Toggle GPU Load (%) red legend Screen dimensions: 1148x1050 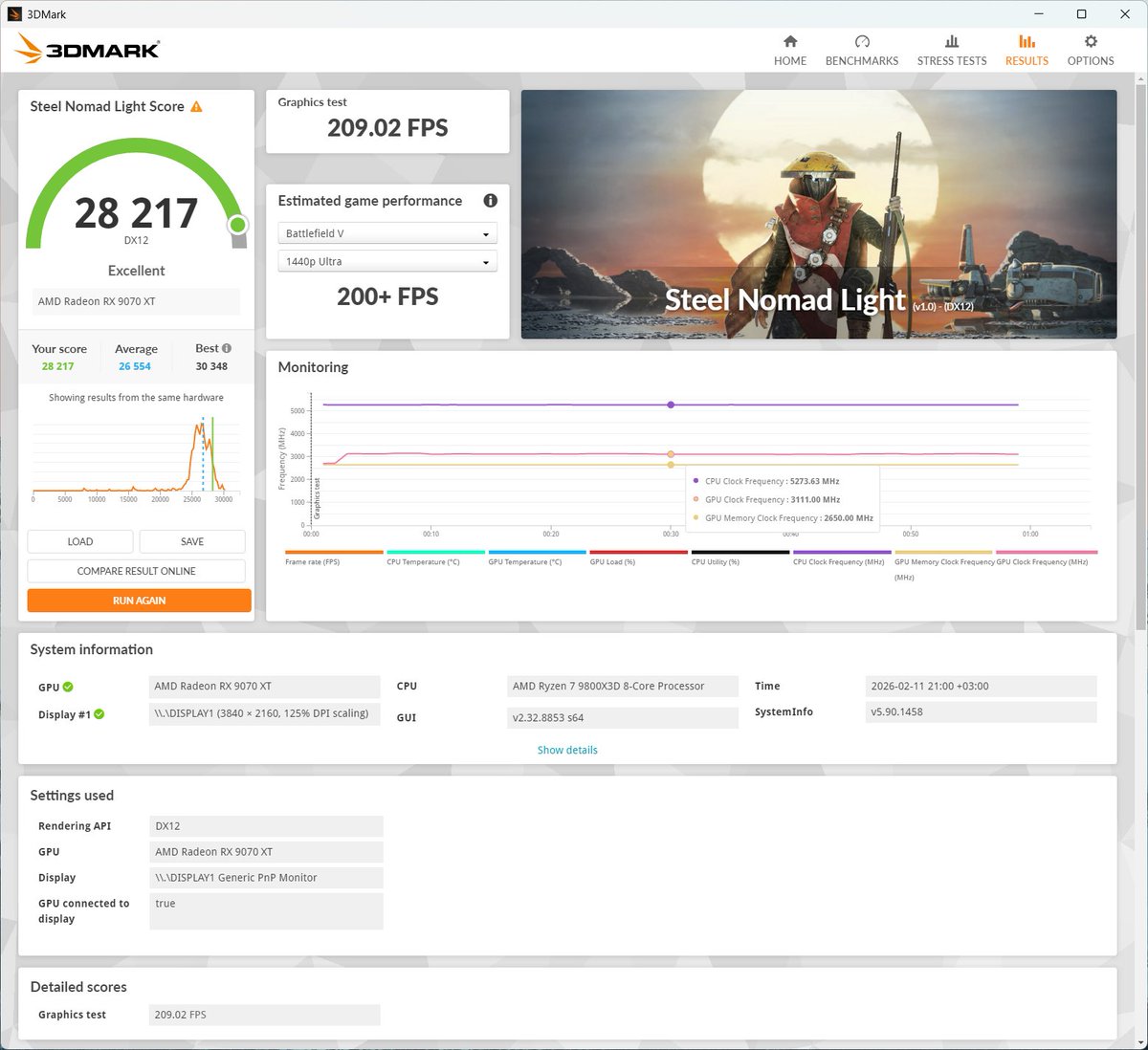click(638, 553)
